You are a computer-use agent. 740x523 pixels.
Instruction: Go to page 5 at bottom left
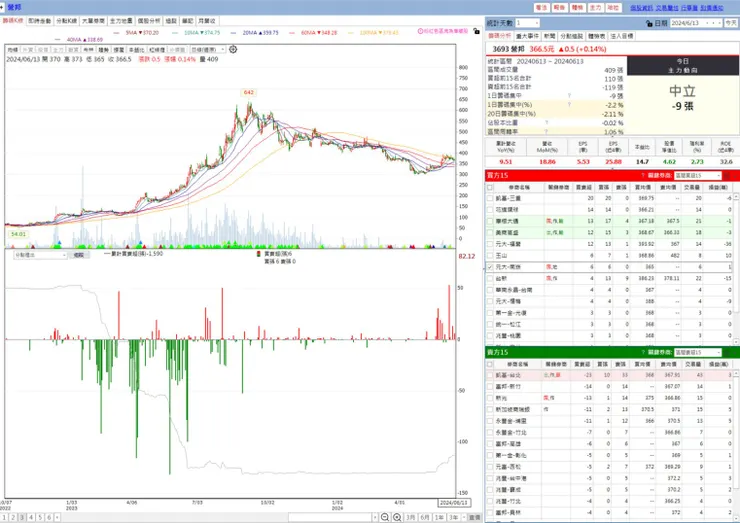click(40, 518)
